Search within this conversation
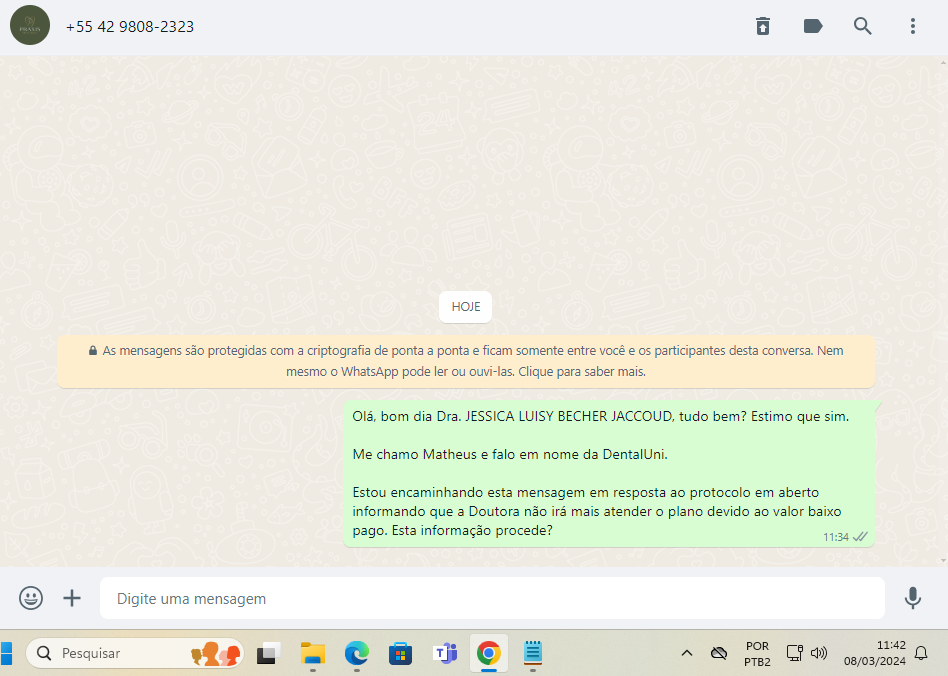This screenshot has width=948, height=676. 863,26
